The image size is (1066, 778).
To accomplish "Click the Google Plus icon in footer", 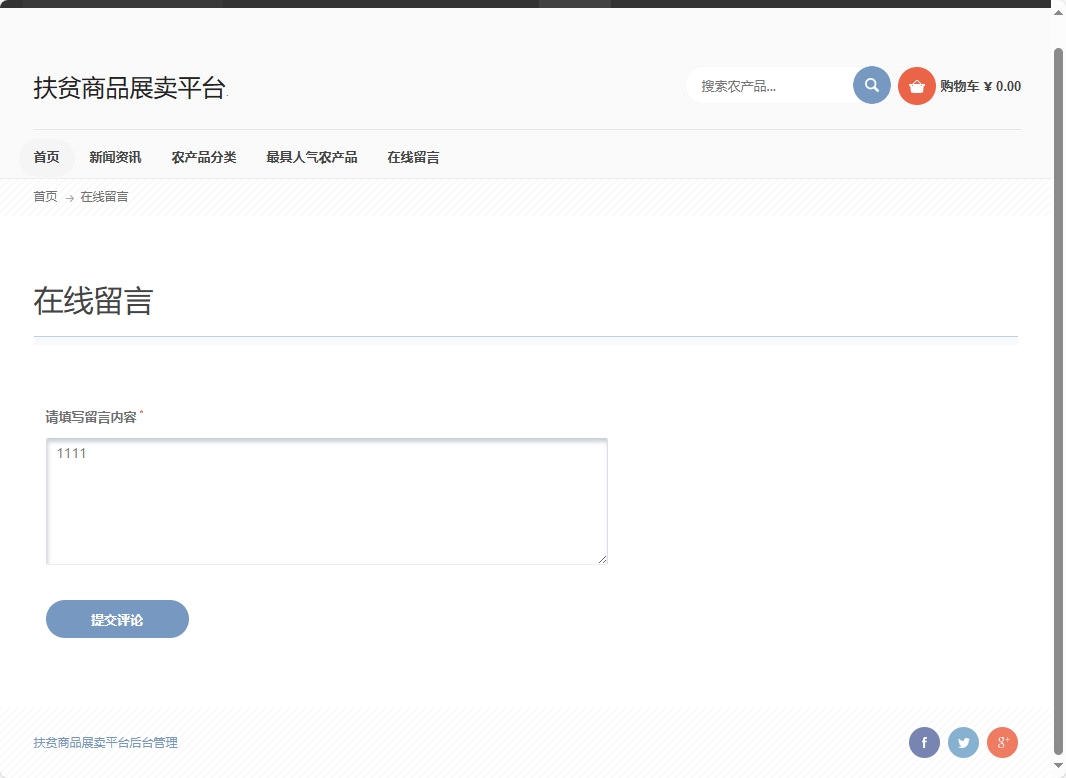I will click(x=1002, y=742).
